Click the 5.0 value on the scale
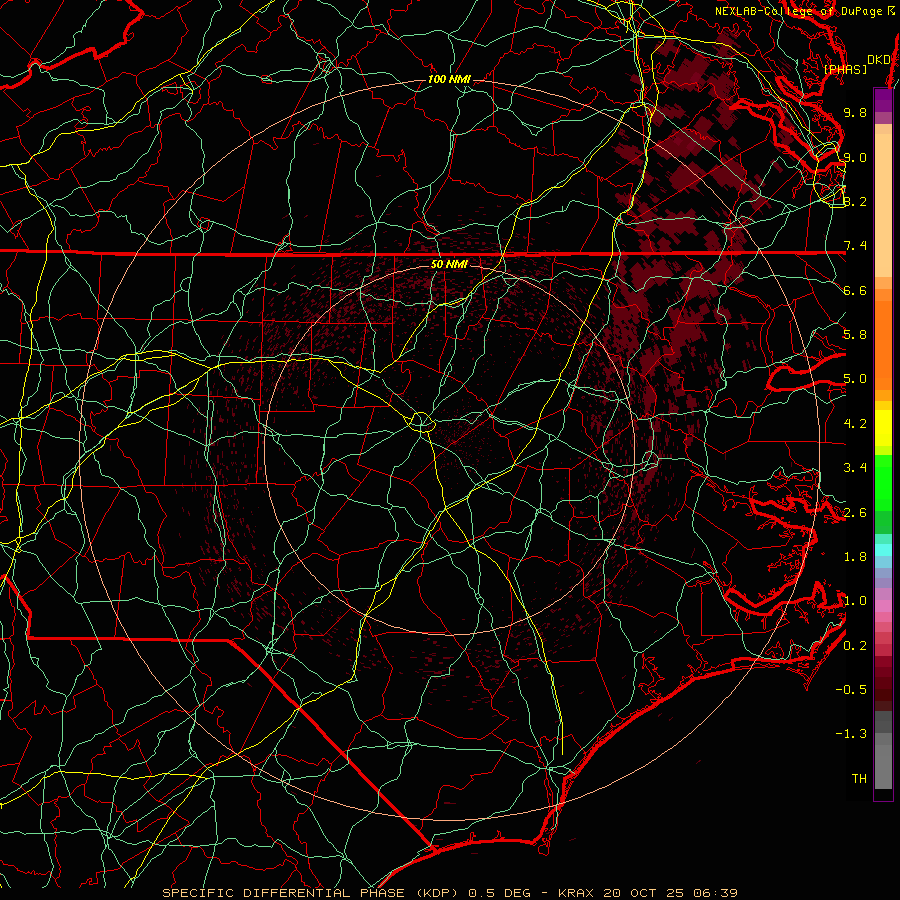Screen dimensions: 900x900 855,379
